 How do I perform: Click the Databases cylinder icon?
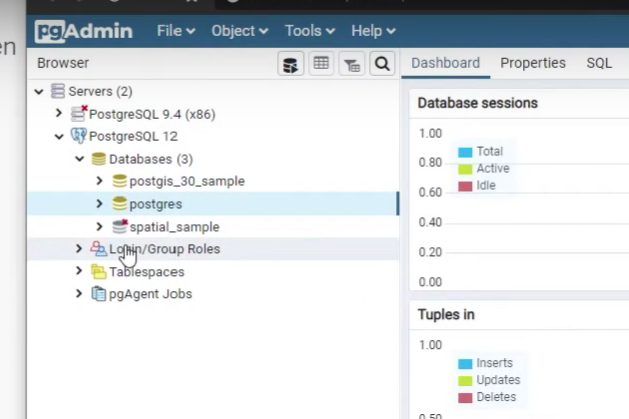tap(98, 159)
